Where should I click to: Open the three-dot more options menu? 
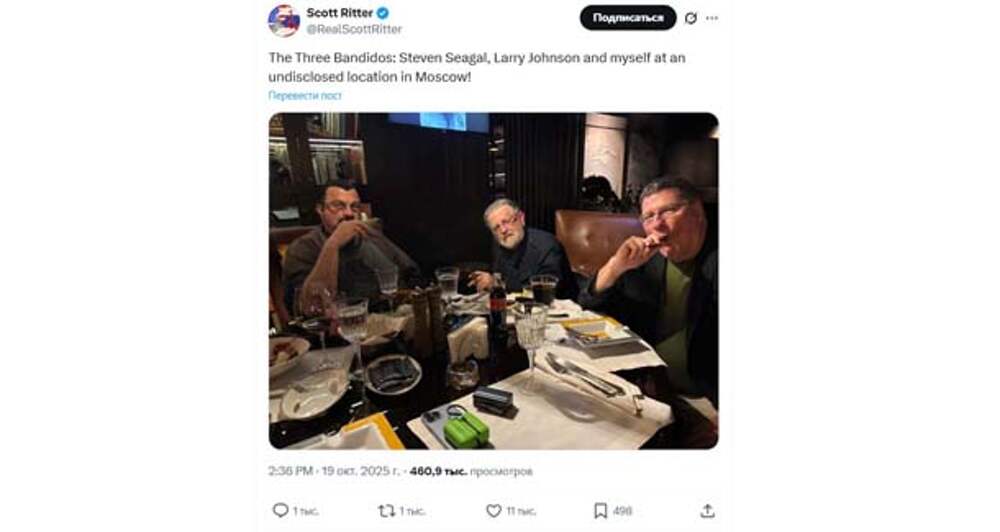(711, 18)
